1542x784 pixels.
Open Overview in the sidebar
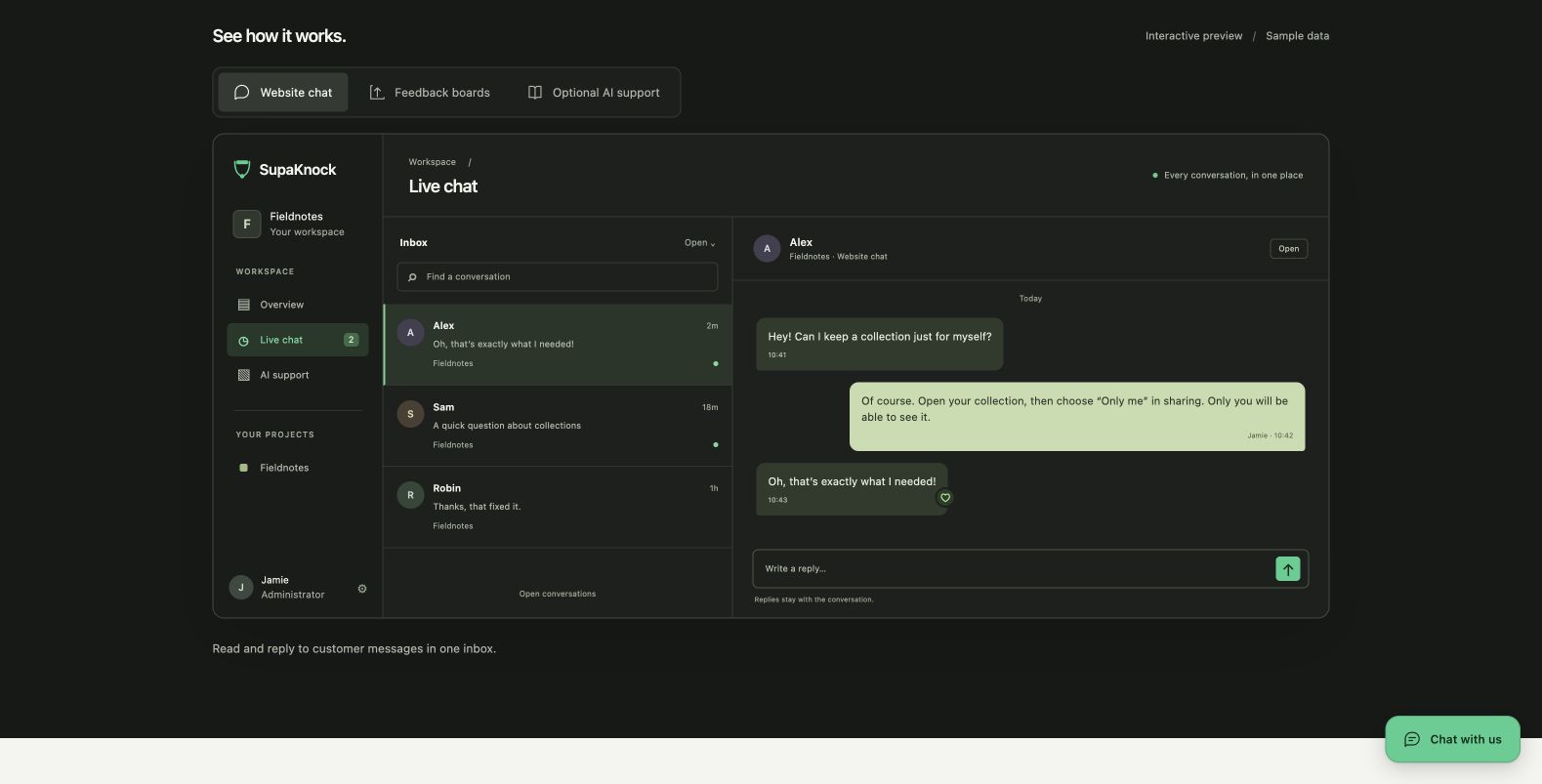298,305
